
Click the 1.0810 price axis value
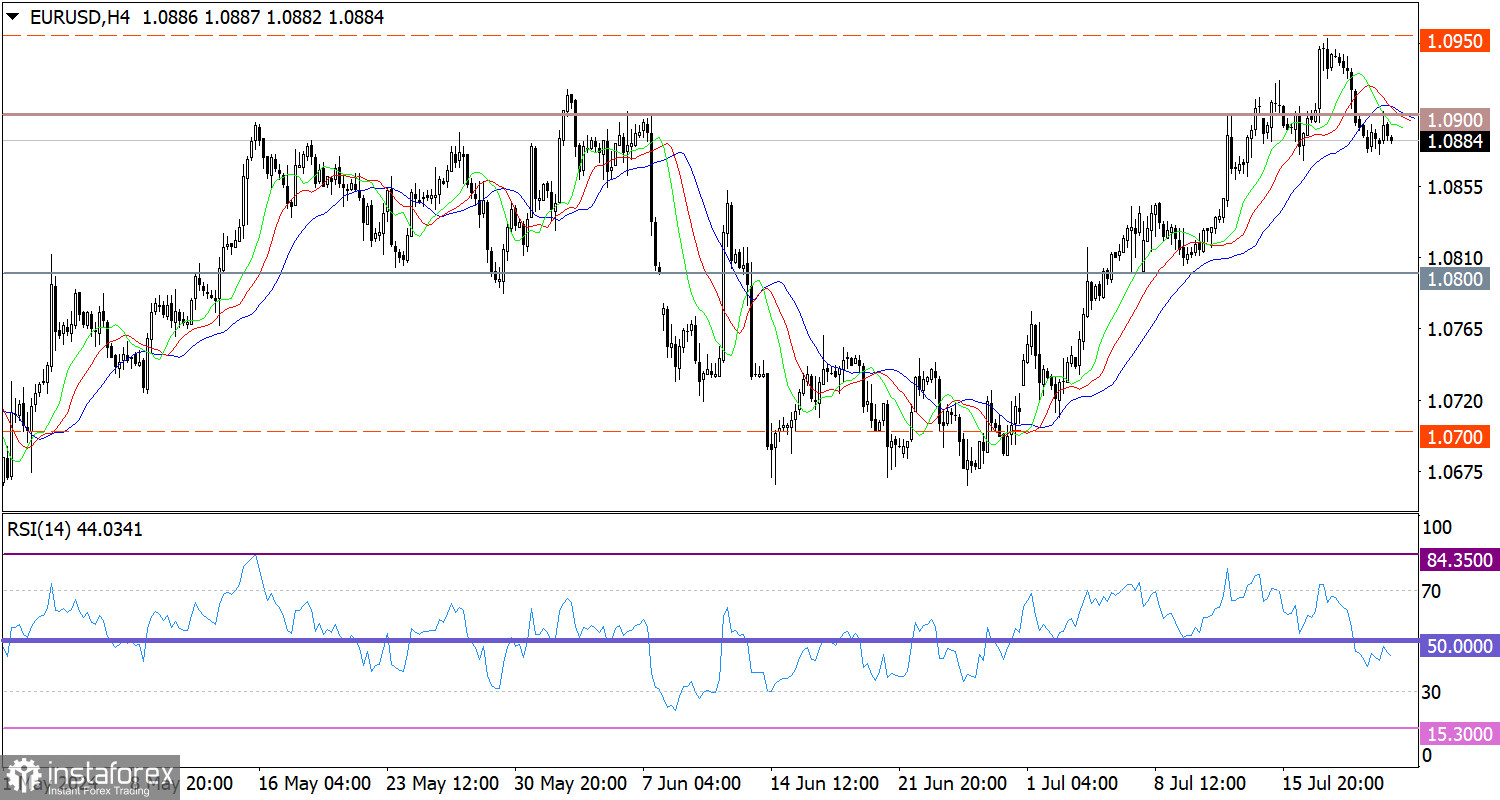click(x=1453, y=258)
